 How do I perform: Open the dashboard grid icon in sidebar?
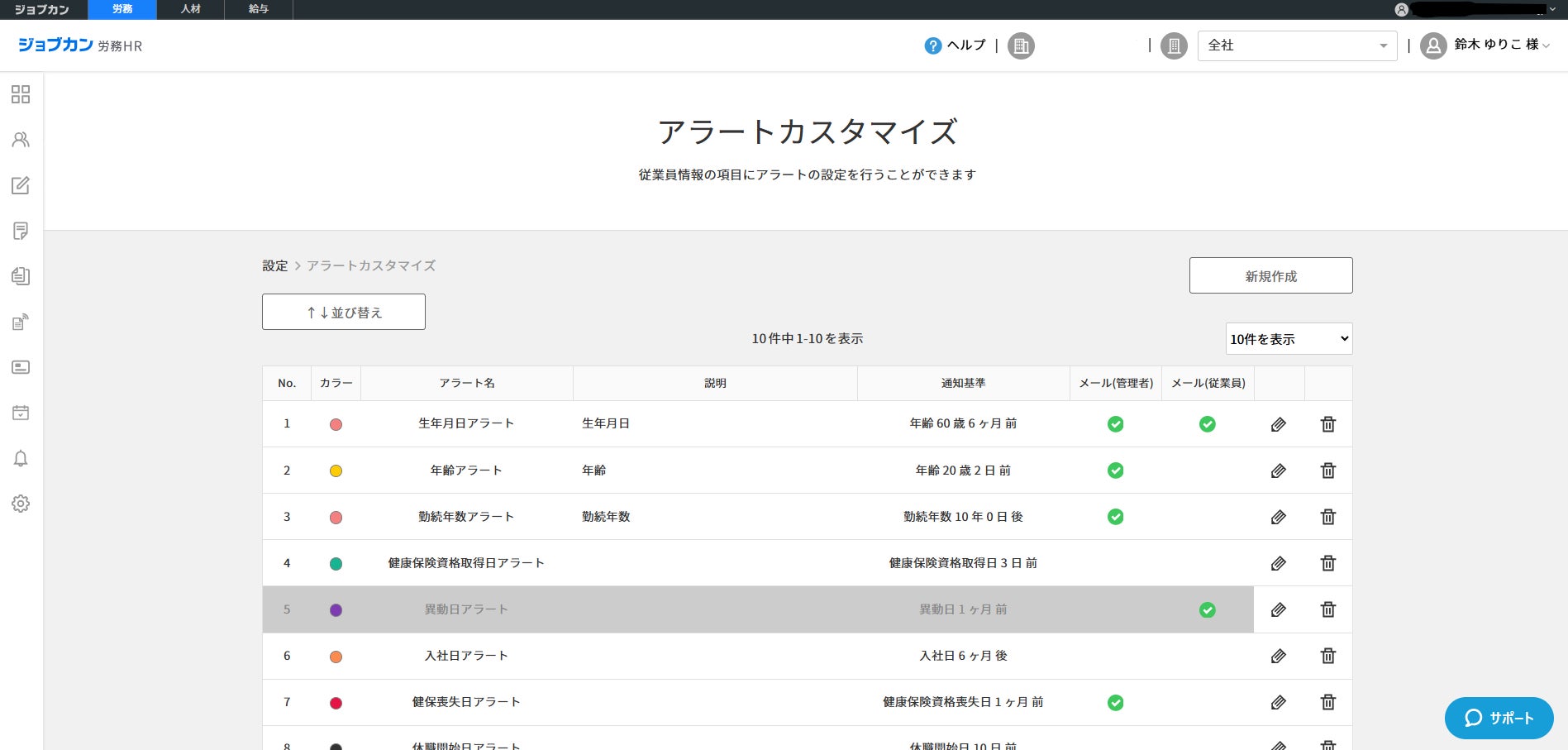[21, 94]
